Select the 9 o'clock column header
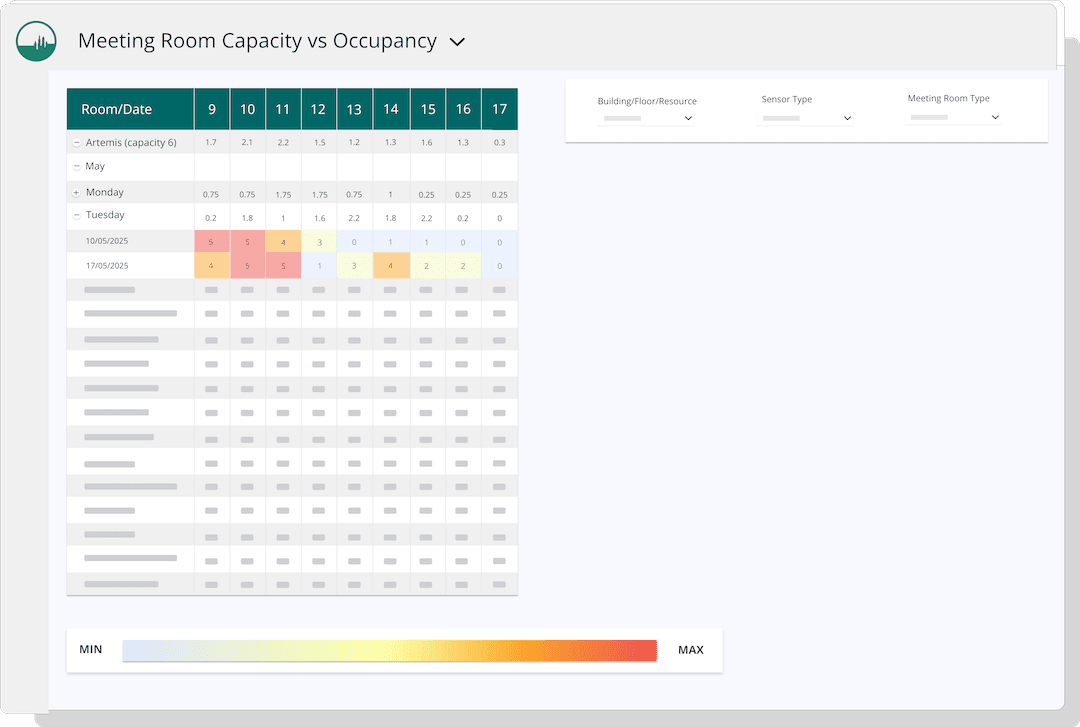 tap(211, 109)
